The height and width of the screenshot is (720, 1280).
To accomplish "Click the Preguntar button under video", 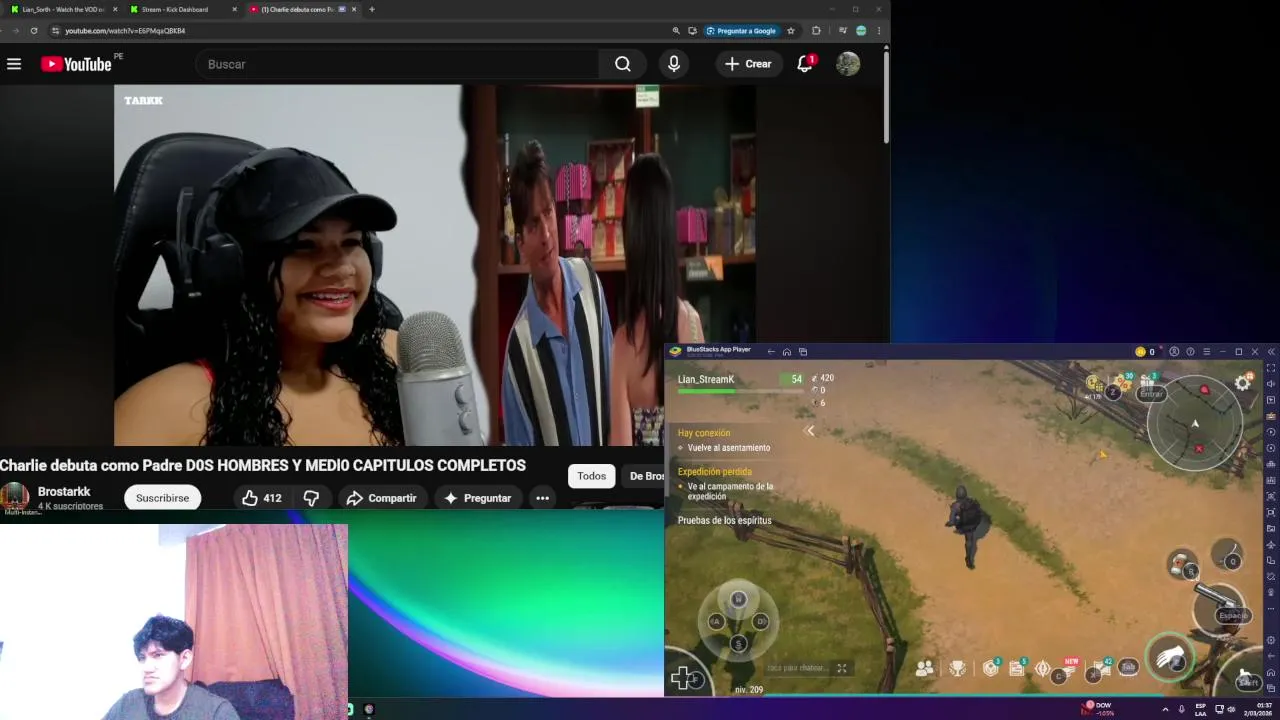I will pos(477,498).
